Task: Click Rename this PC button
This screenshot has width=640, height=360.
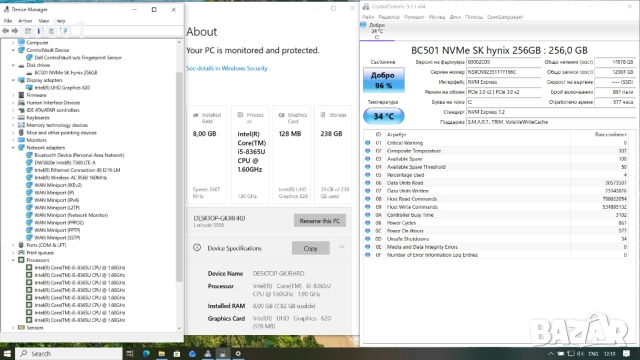Action: pyautogui.click(x=320, y=221)
